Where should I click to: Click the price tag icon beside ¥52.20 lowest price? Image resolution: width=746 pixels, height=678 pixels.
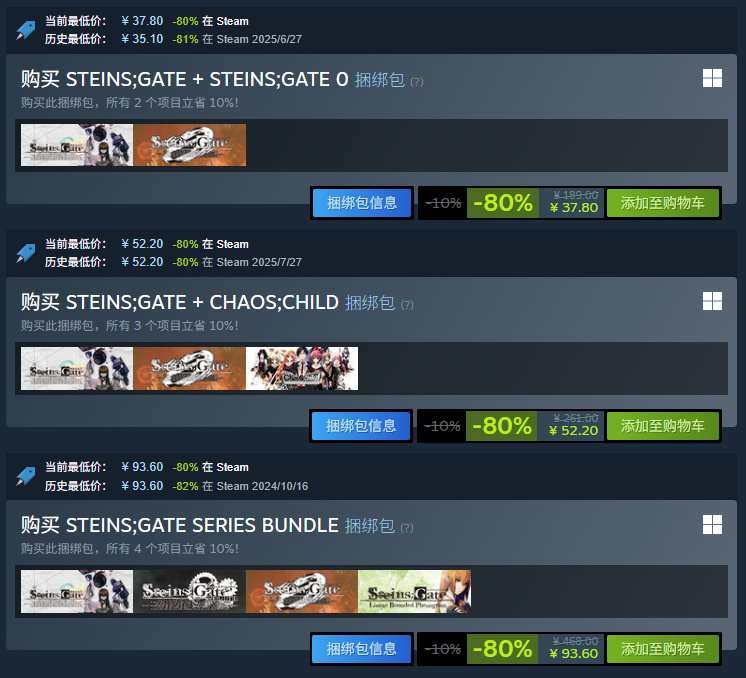(x=26, y=253)
